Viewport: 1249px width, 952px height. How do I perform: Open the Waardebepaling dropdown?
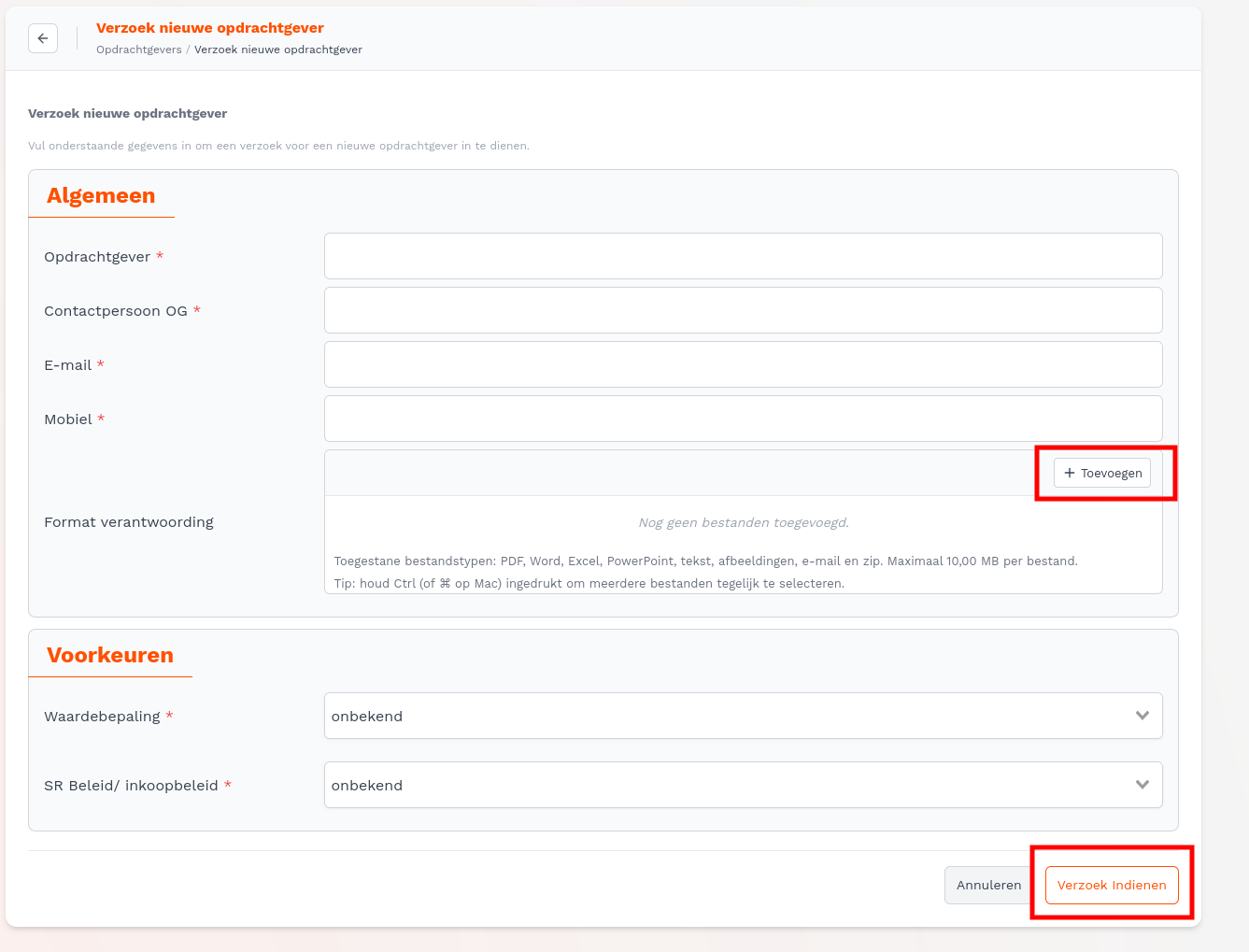pos(743,716)
